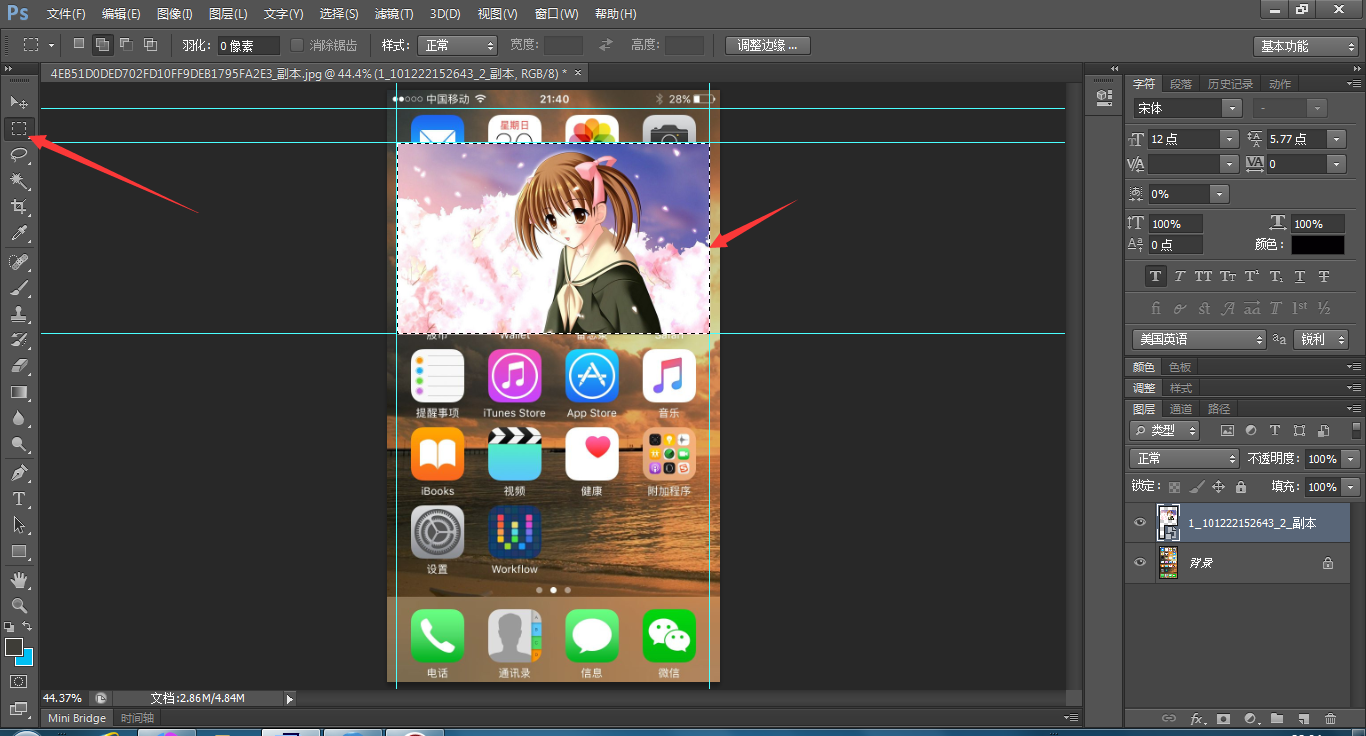Viewport: 1366px width, 736px height.
Task: Select the Blur tool
Action: (19, 418)
